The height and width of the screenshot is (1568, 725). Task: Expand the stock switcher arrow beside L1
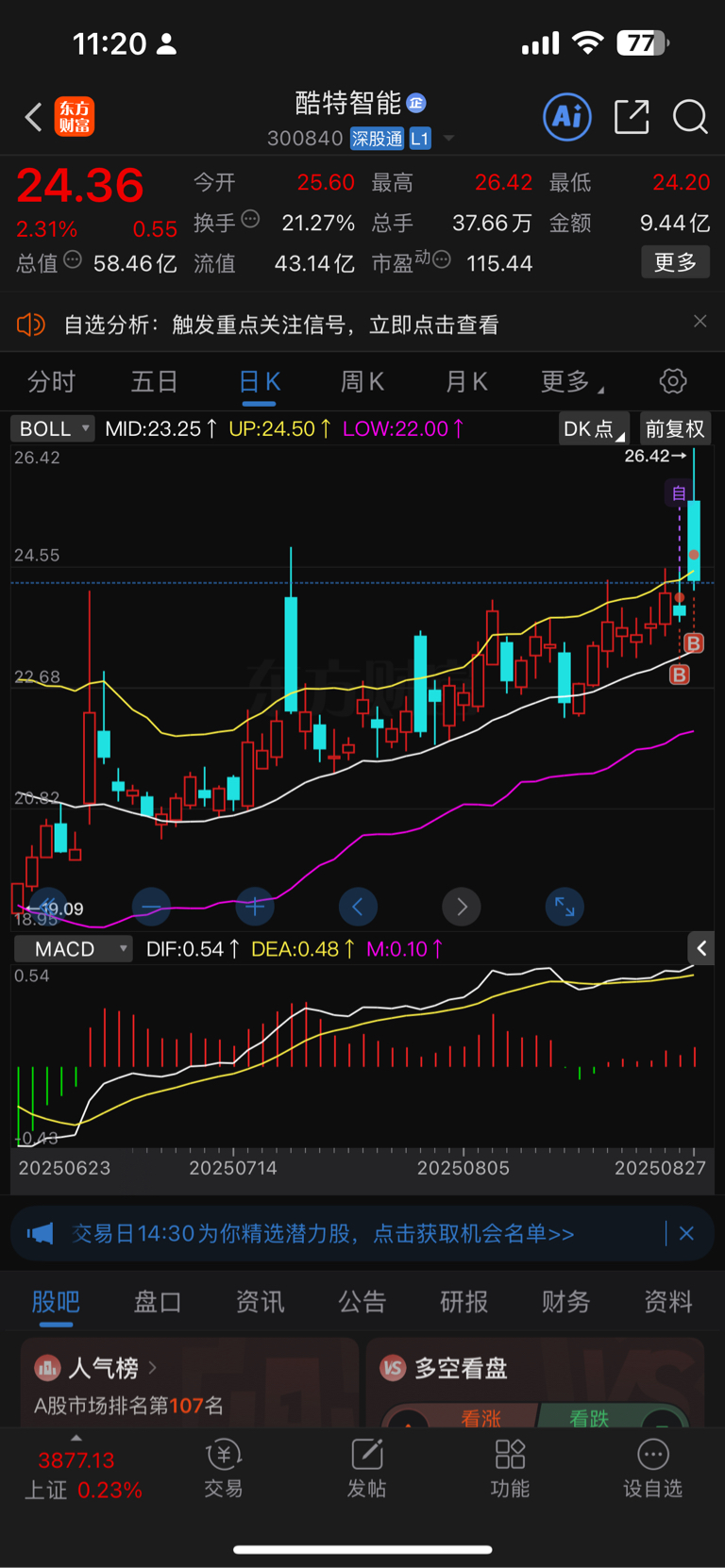448,139
